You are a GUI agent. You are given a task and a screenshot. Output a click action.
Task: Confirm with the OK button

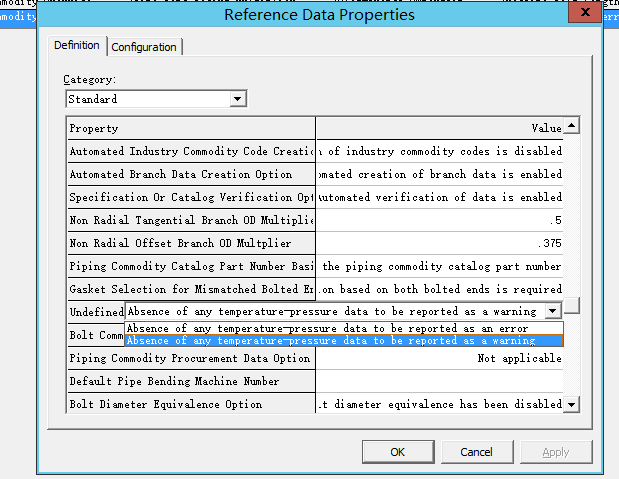point(398,452)
